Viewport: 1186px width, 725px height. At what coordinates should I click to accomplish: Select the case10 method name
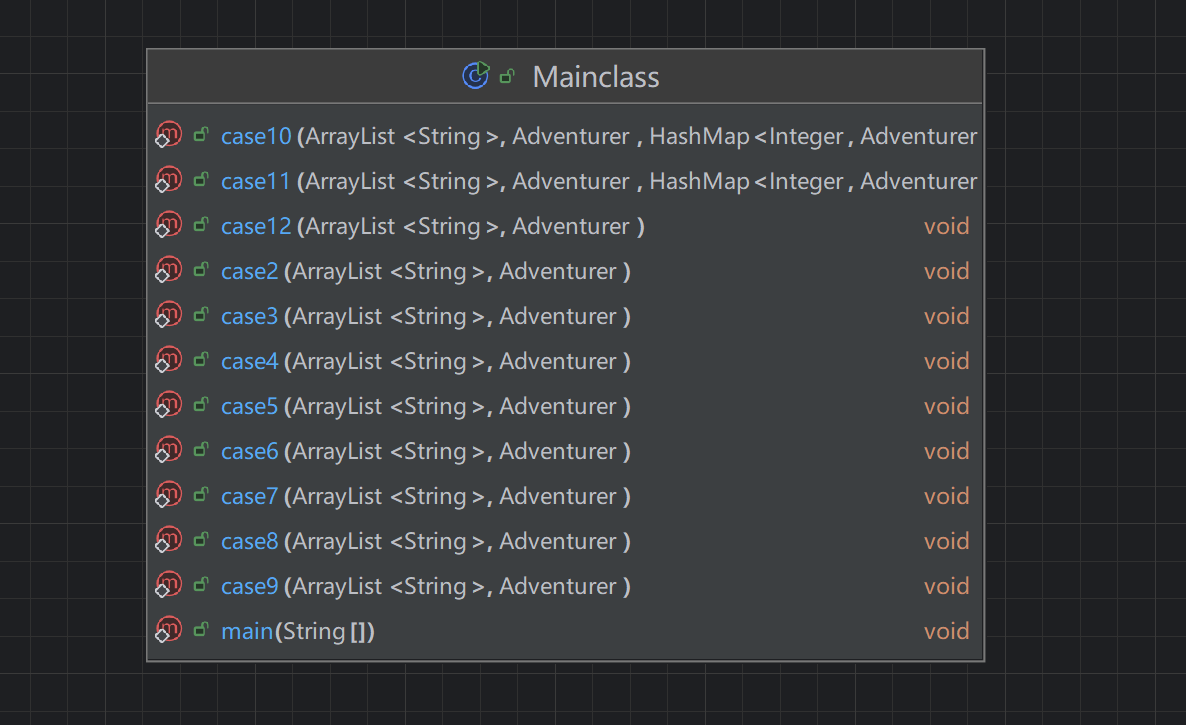tap(255, 136)
